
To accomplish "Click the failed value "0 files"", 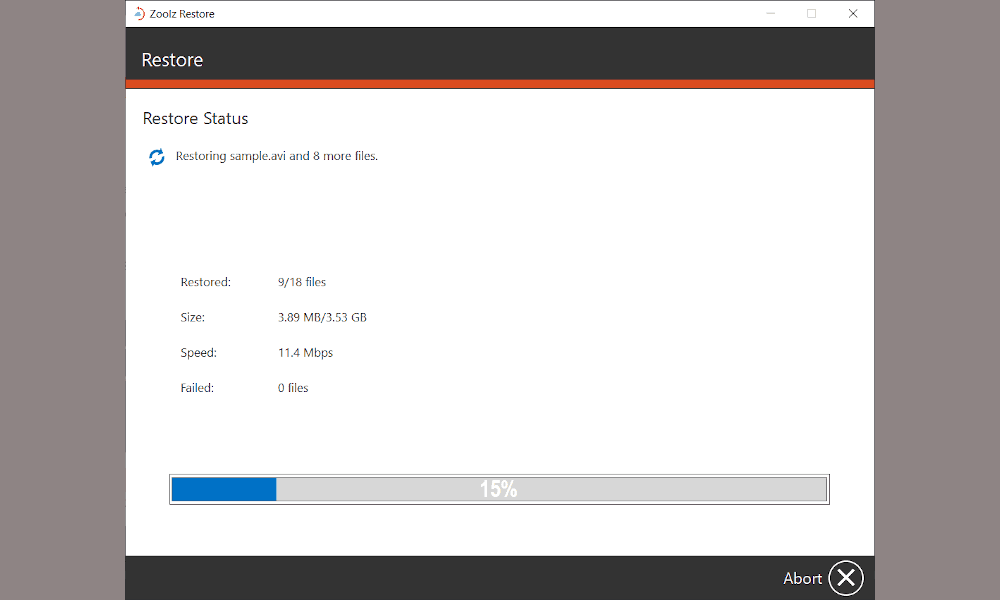I will click(293, 388).
